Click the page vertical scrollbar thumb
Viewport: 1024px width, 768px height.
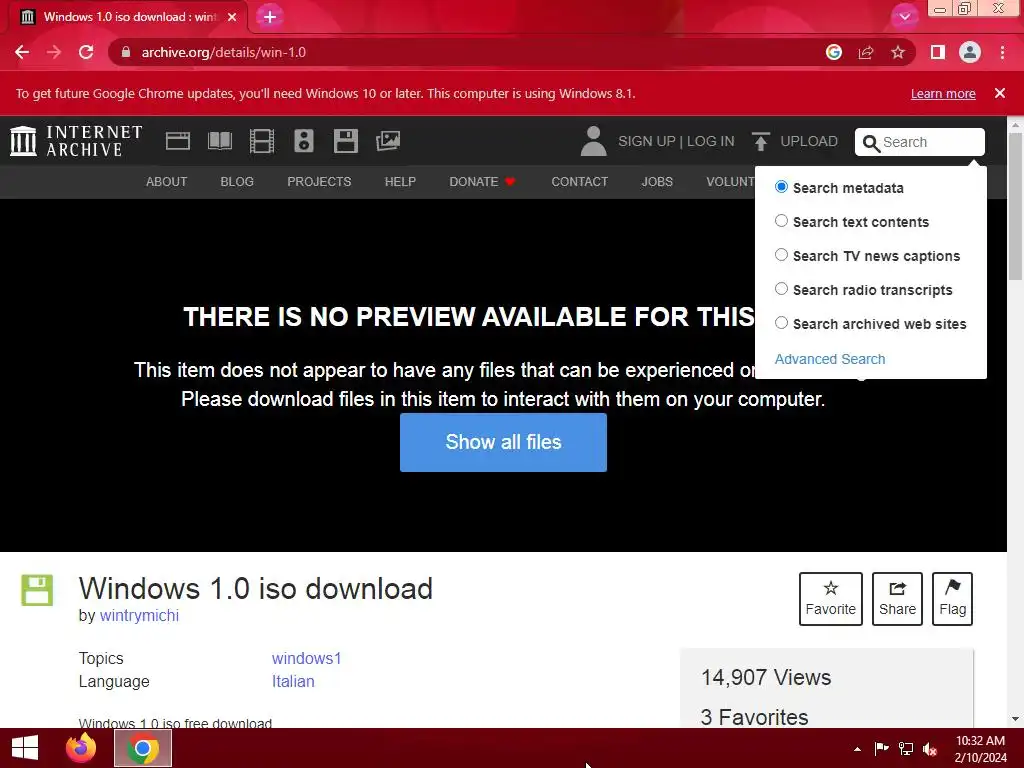pyautogui.click(x=1015, y=206)
